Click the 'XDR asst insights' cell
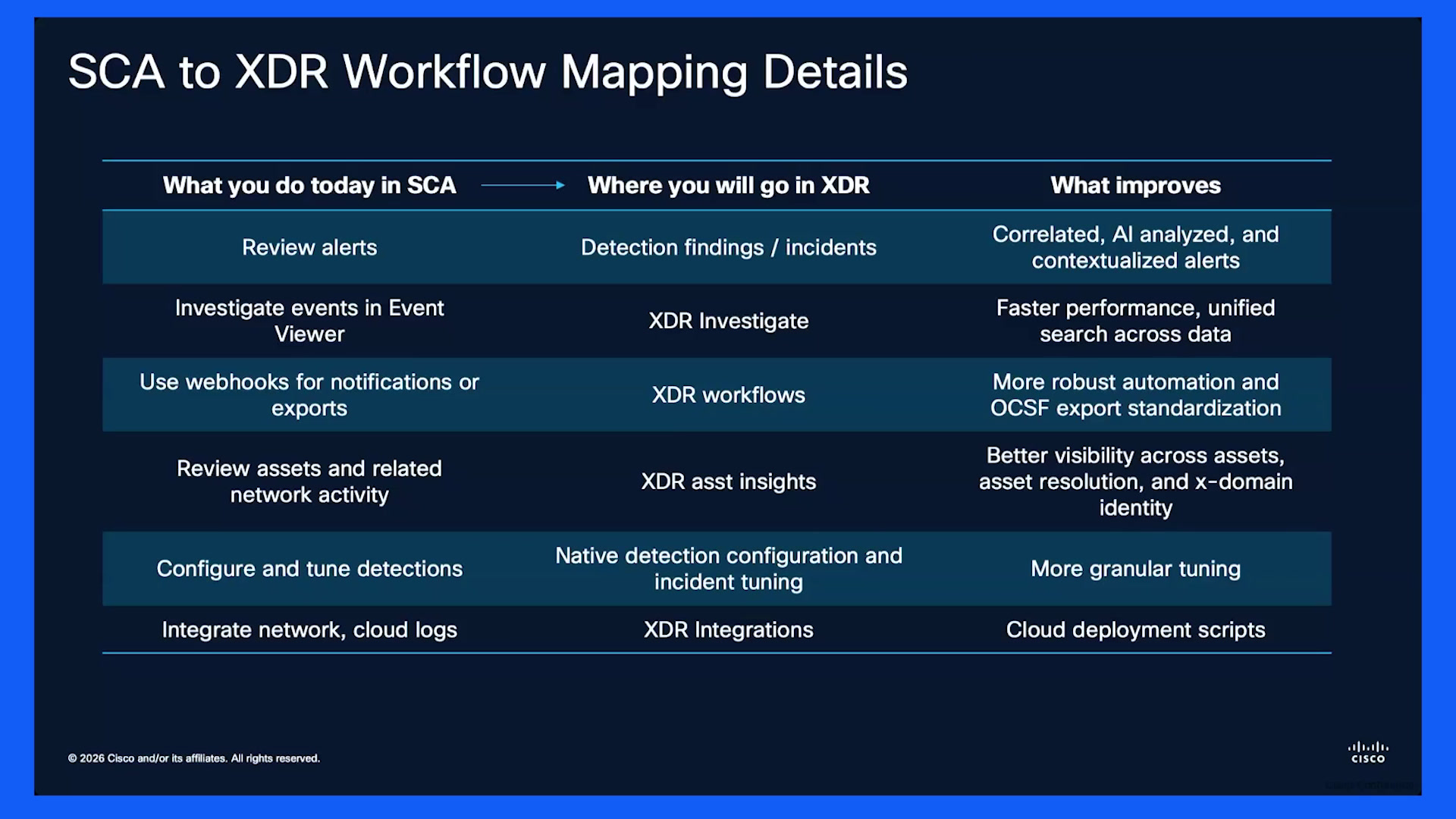Viewport: 1456px width, 819px height. (x=728, y=482)
